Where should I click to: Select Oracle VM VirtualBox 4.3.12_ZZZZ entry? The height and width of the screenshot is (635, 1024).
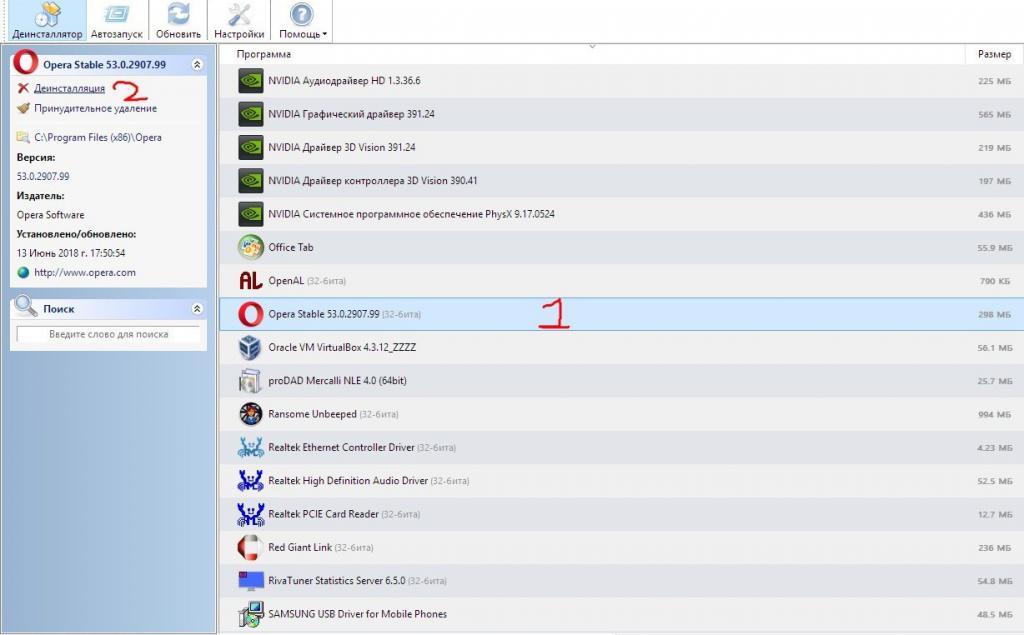coord(621,348)
